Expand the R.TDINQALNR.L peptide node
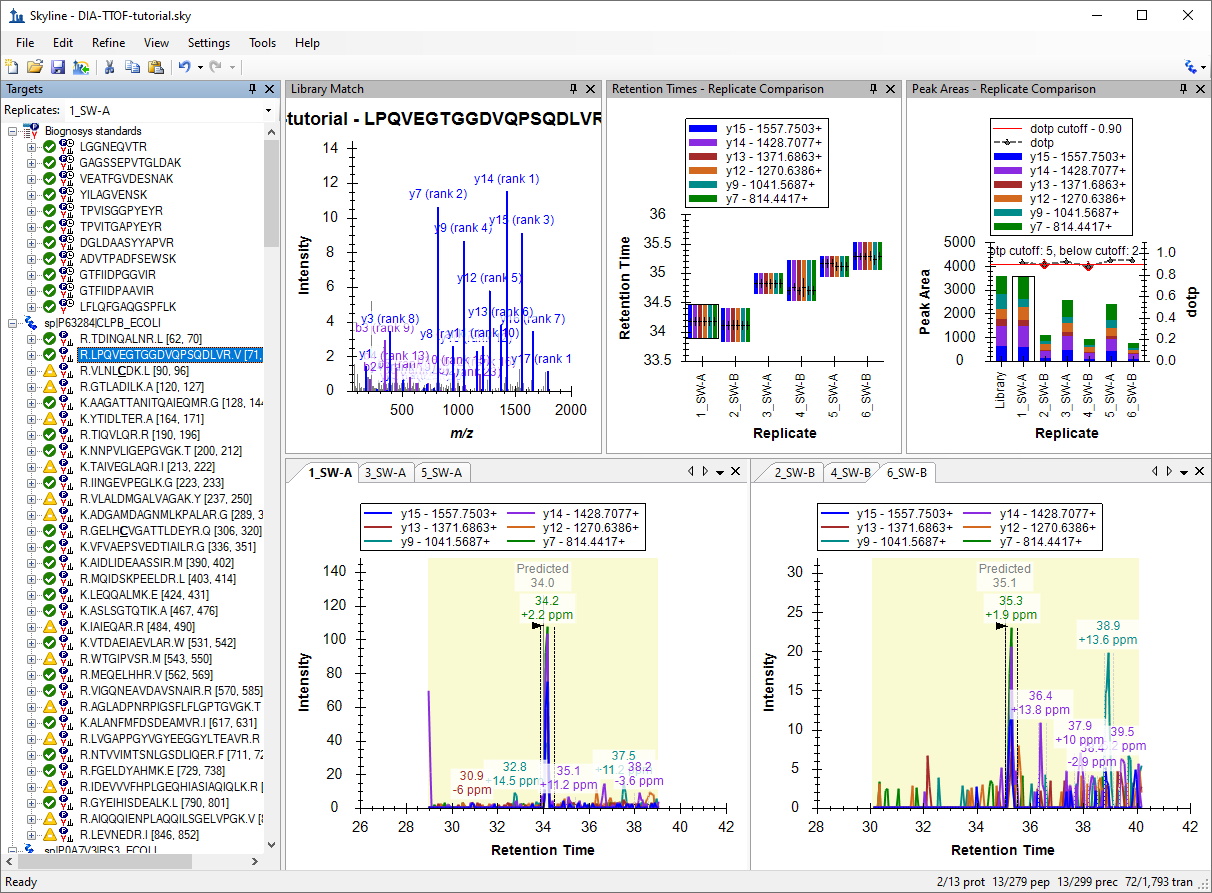The image size is (1212, 893). click(31, 339)
